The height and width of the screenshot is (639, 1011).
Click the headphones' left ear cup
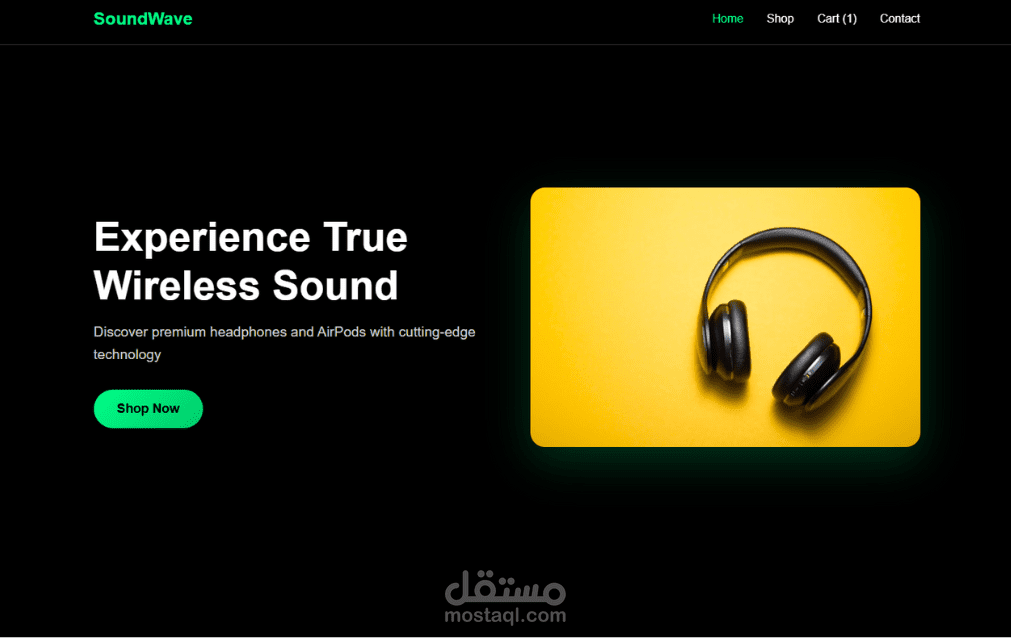point(727,340)
